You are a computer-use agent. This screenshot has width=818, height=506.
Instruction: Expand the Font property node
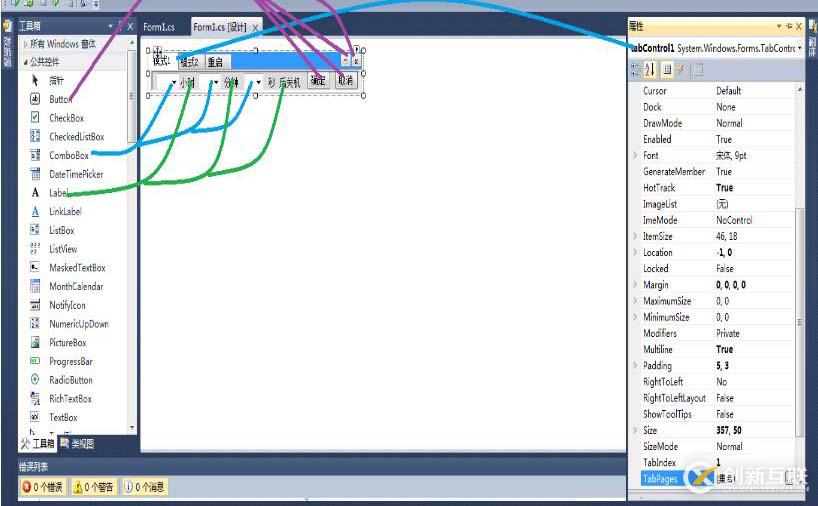[x=635, y=155]
